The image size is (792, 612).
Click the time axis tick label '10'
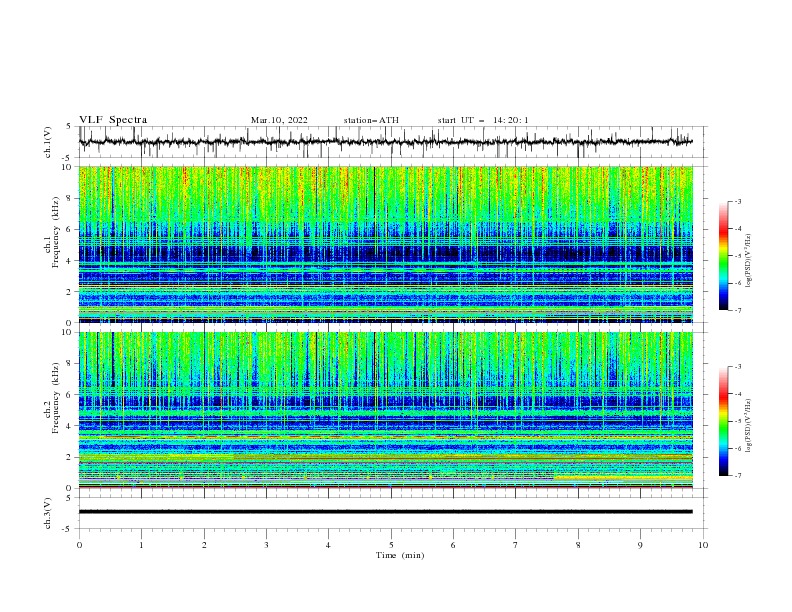click(703, 545)
